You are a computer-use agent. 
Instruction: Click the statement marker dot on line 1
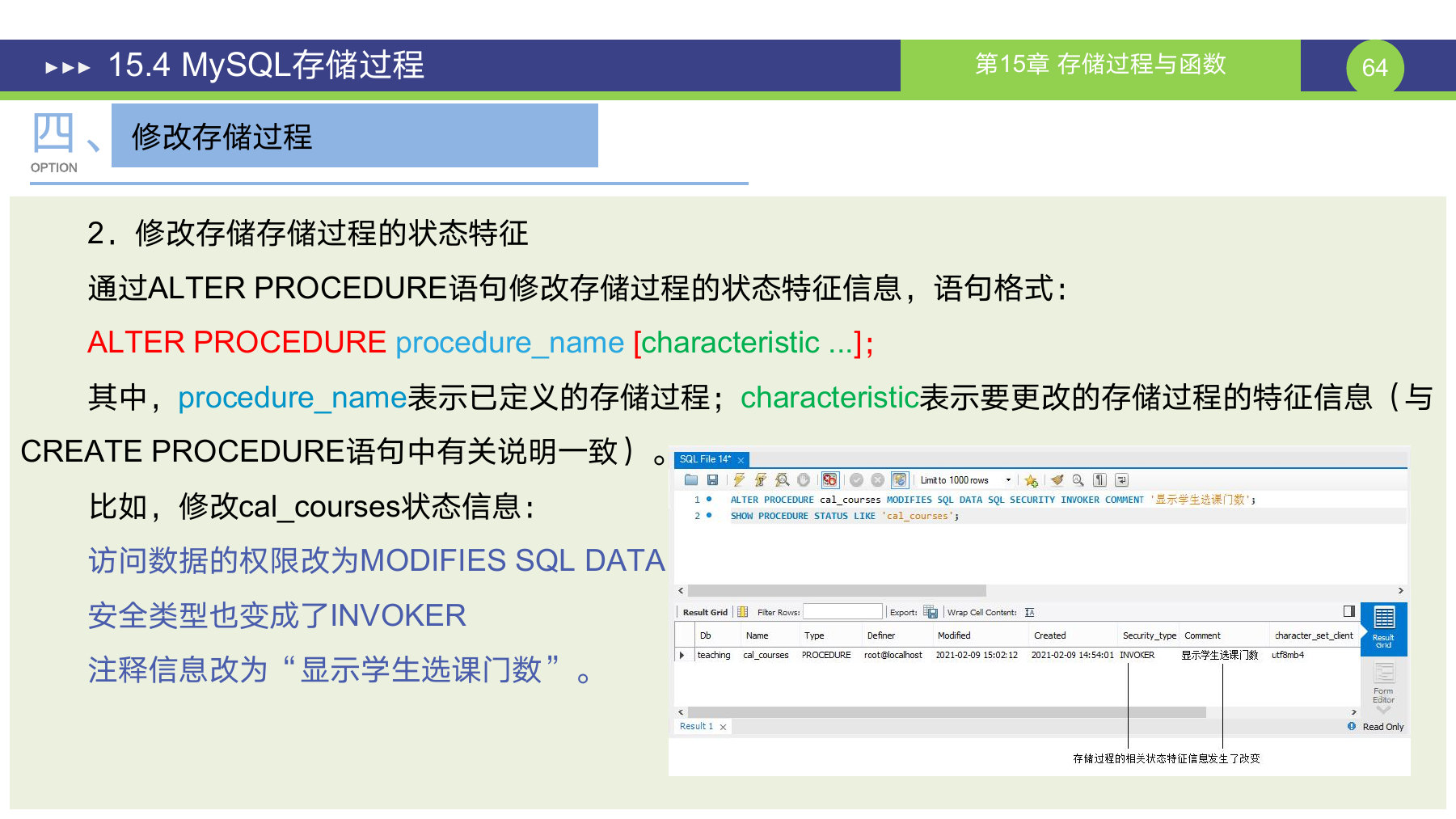709,499
